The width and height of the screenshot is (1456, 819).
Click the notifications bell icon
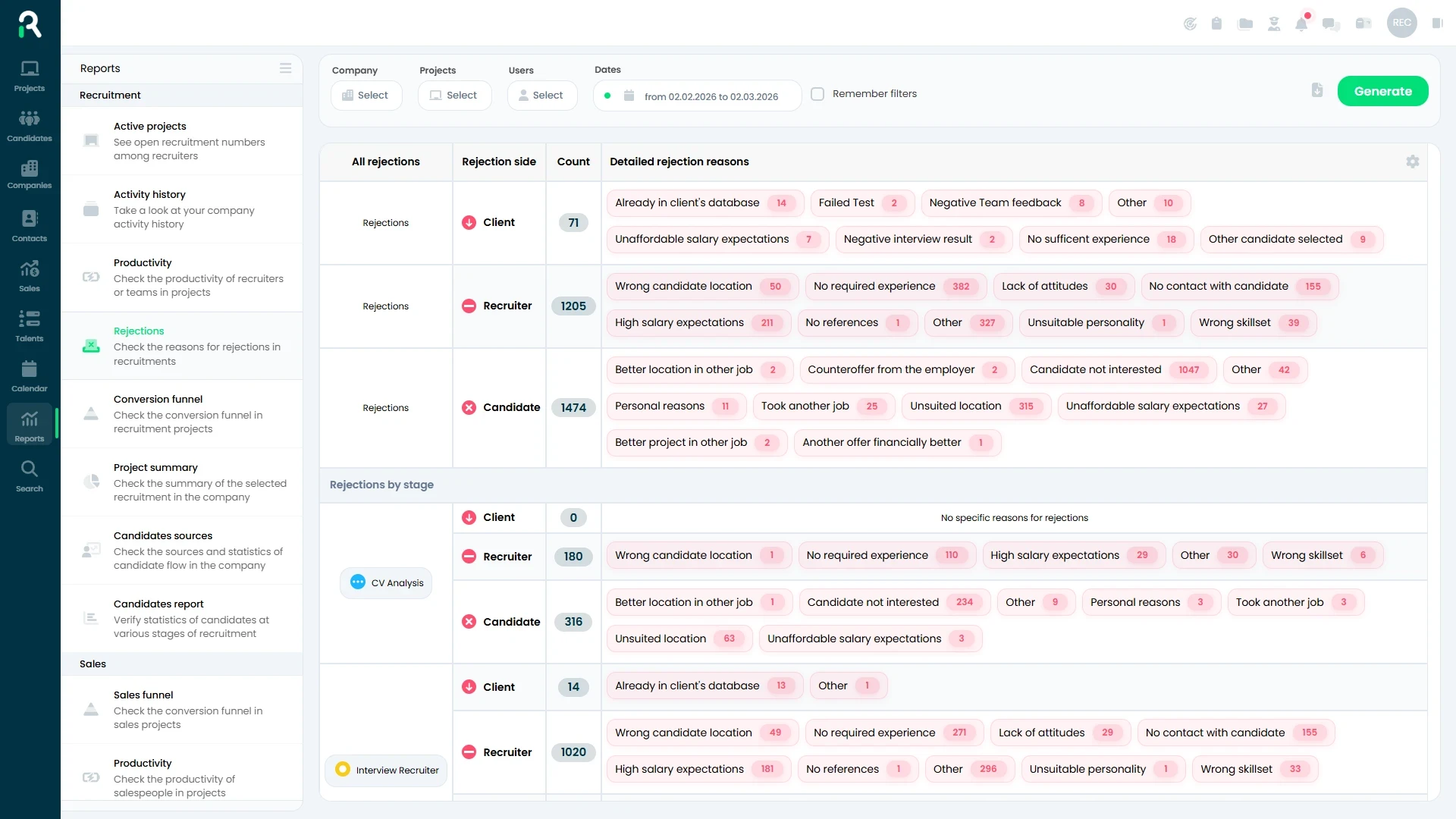click(1301, 24)
